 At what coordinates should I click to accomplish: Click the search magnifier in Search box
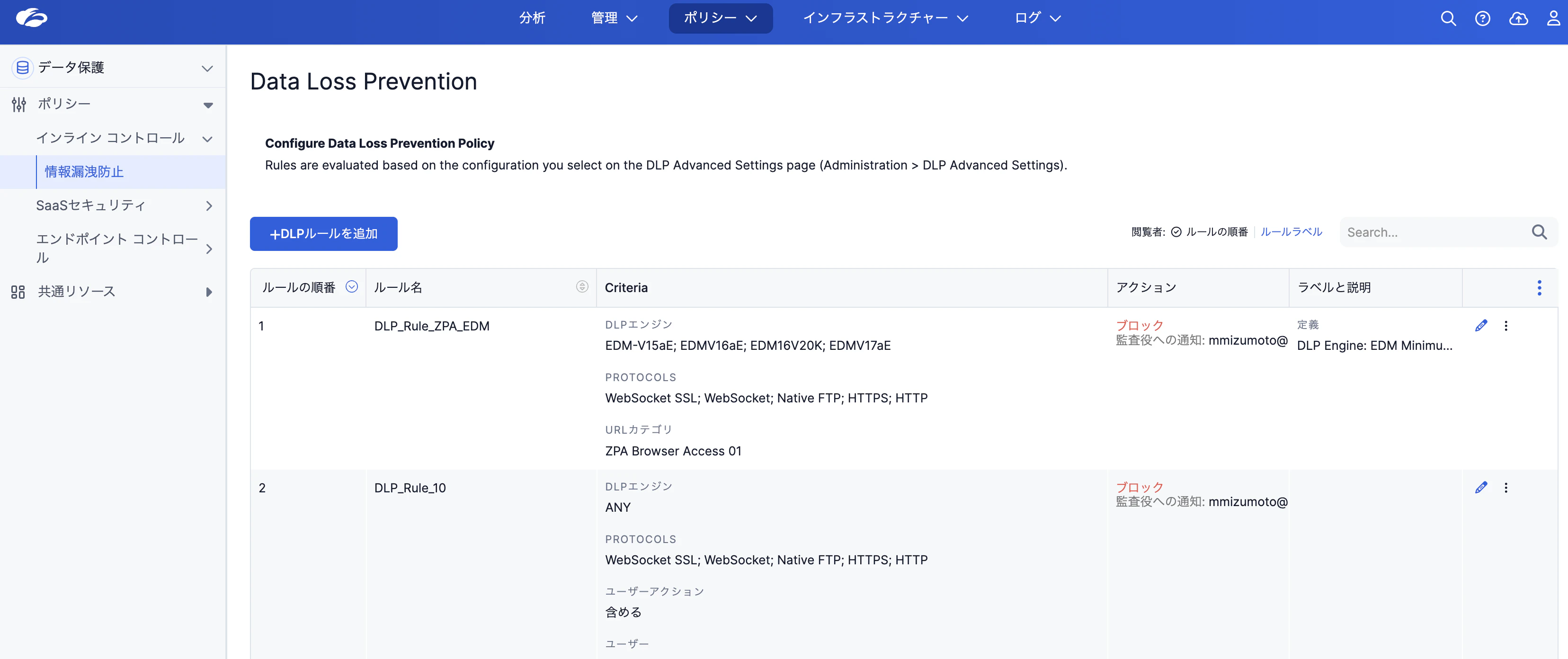pyautogui.click(x=1540, y=232)
